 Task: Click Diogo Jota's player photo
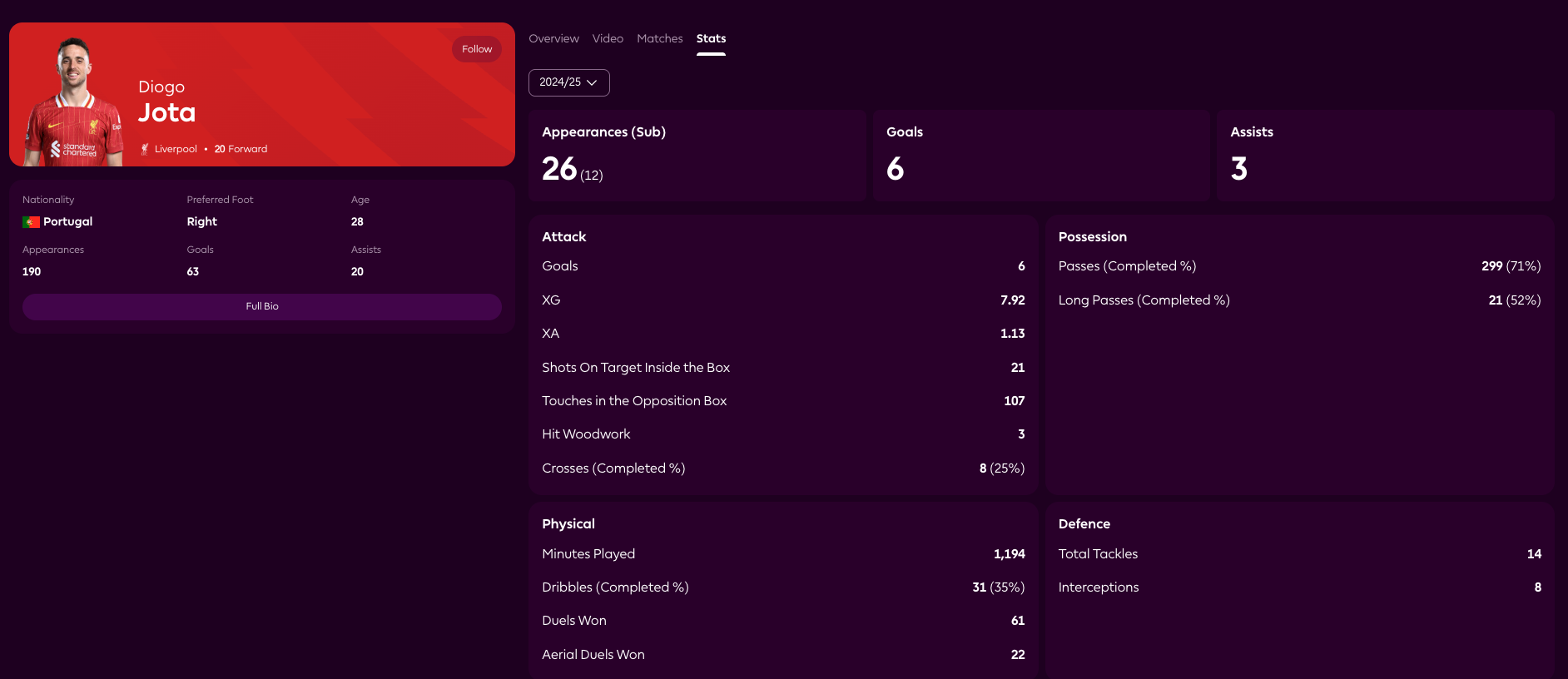tap(74, 102)
